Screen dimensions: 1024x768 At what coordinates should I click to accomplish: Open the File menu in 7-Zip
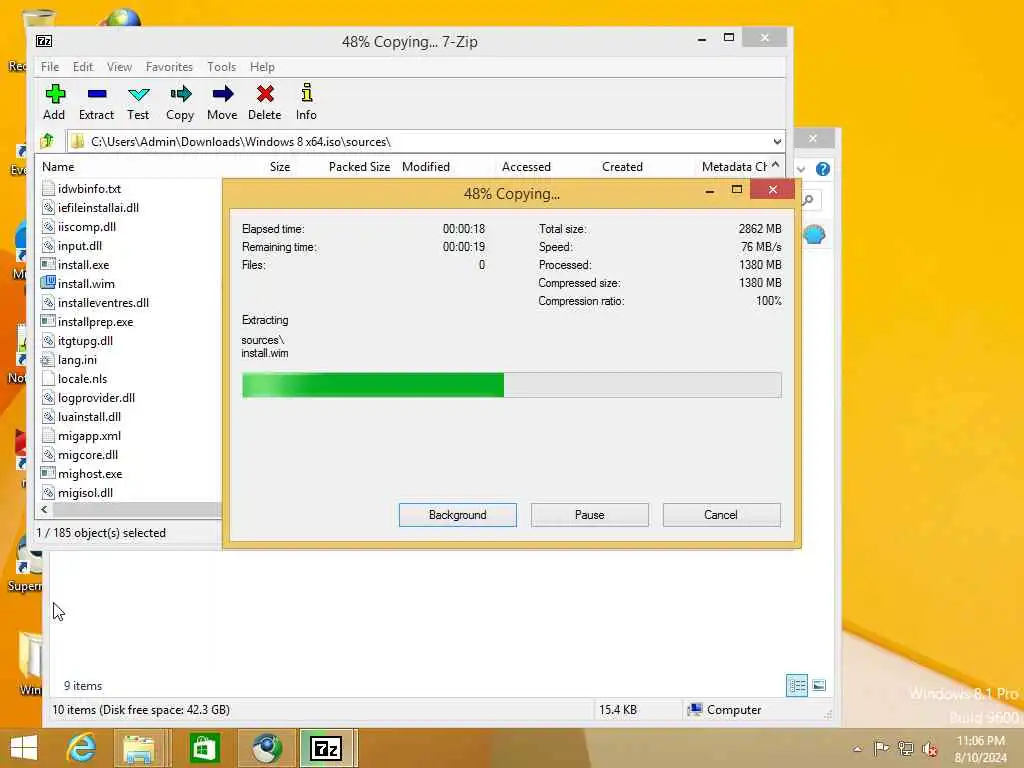(x=50, y=67)
